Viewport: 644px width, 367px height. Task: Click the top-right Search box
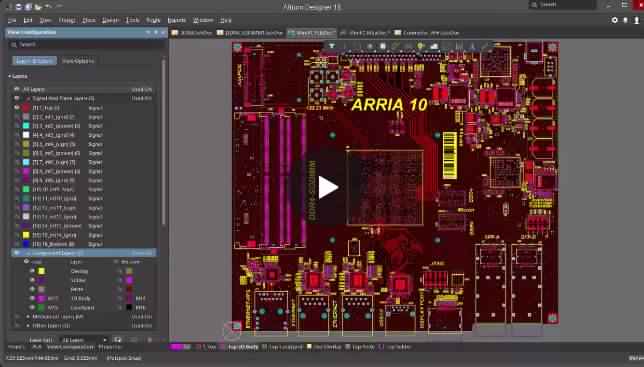pos(562,5)
